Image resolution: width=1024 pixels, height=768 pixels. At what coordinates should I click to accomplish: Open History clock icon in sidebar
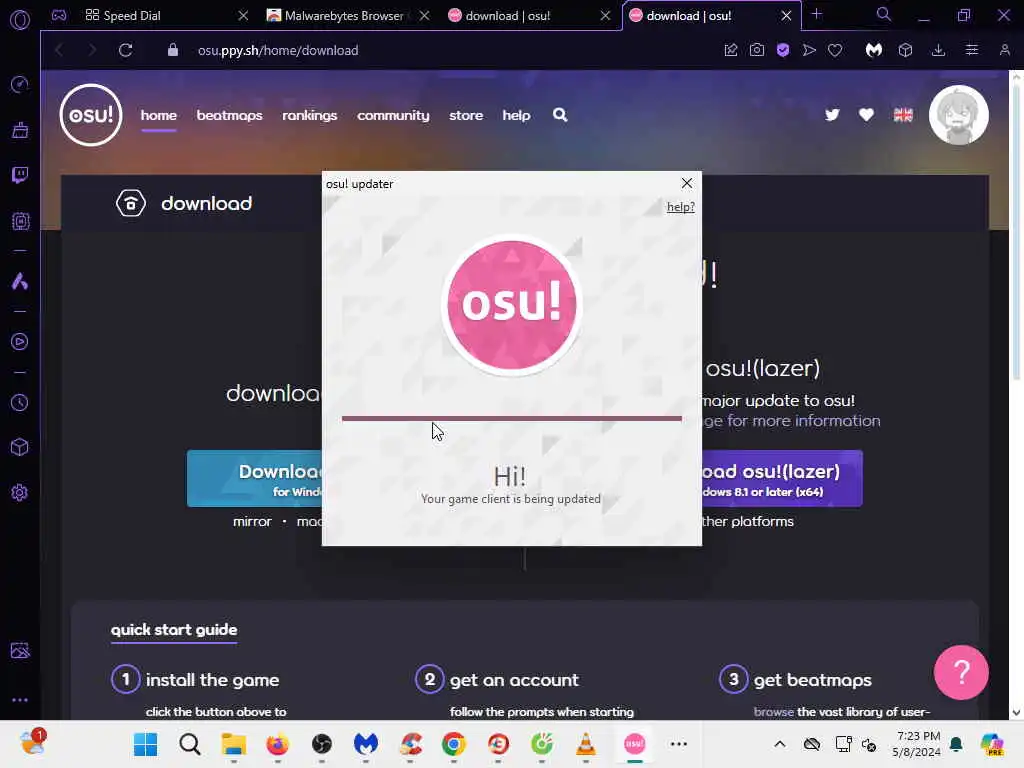coord(20,402)
